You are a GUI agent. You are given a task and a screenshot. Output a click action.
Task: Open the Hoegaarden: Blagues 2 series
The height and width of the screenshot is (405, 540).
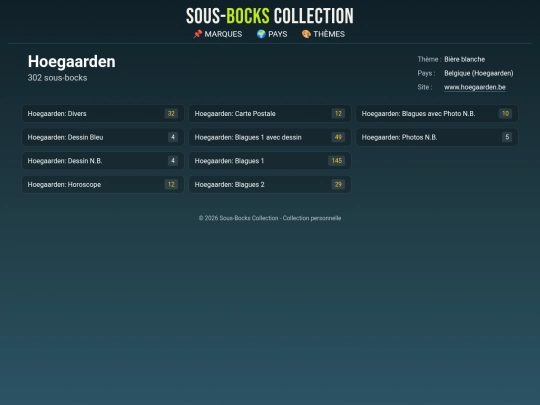click(x=270, y=184)
